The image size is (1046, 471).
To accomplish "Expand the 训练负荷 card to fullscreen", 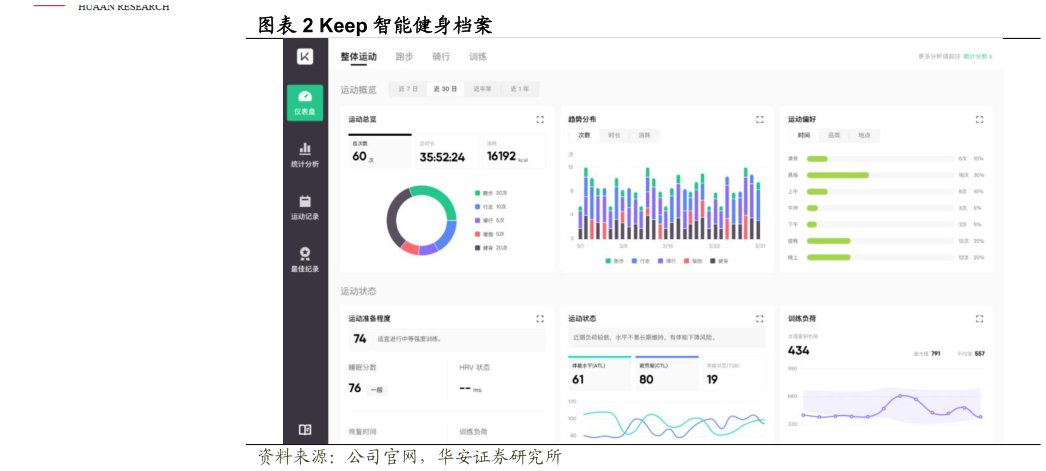I will [979, 319].
